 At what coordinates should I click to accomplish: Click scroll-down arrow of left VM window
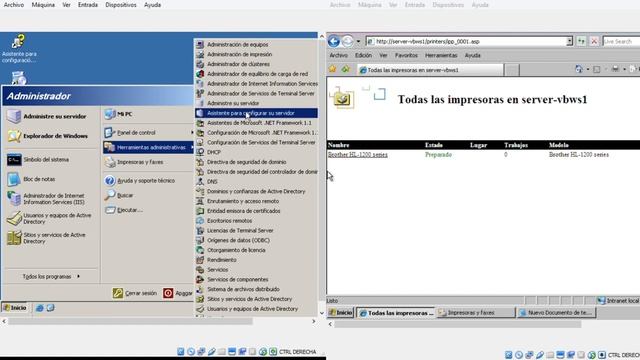point(322,313)
